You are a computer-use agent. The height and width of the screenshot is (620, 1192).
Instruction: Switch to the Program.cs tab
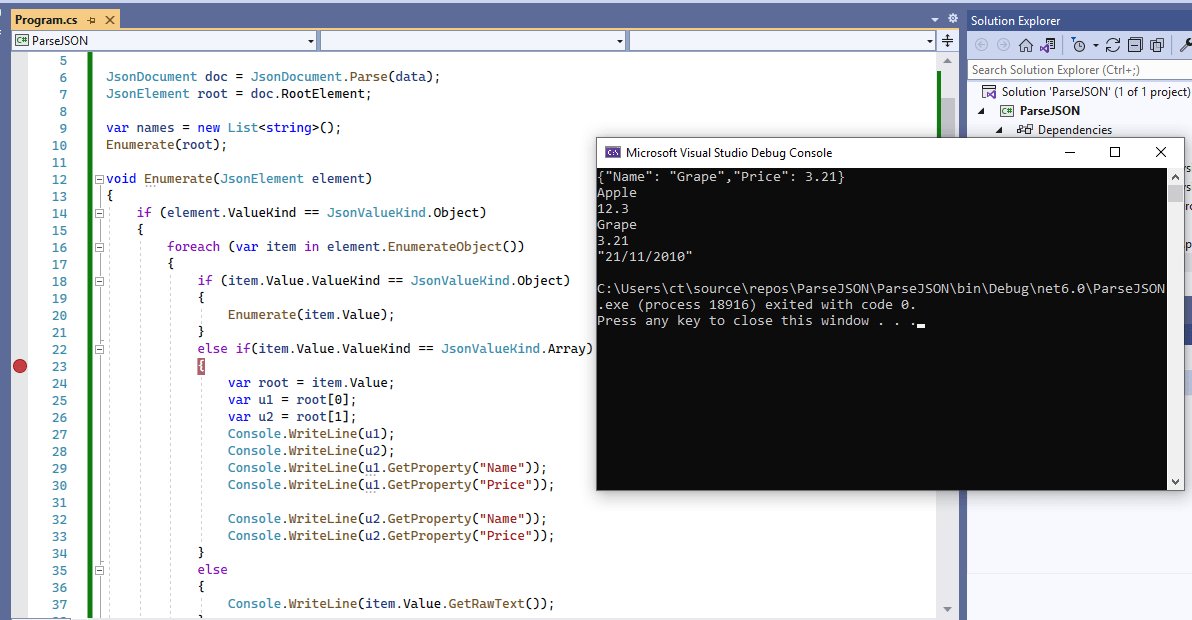45,18
